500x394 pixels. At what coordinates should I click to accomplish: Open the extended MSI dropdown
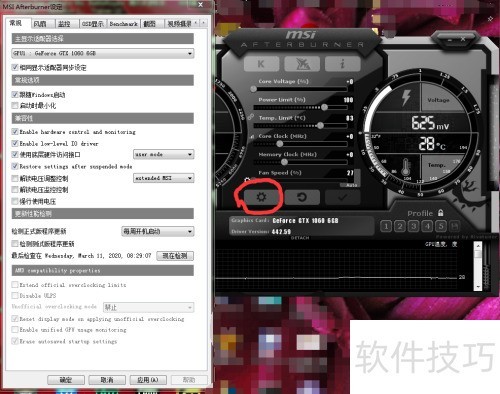(x=164, y=178)
